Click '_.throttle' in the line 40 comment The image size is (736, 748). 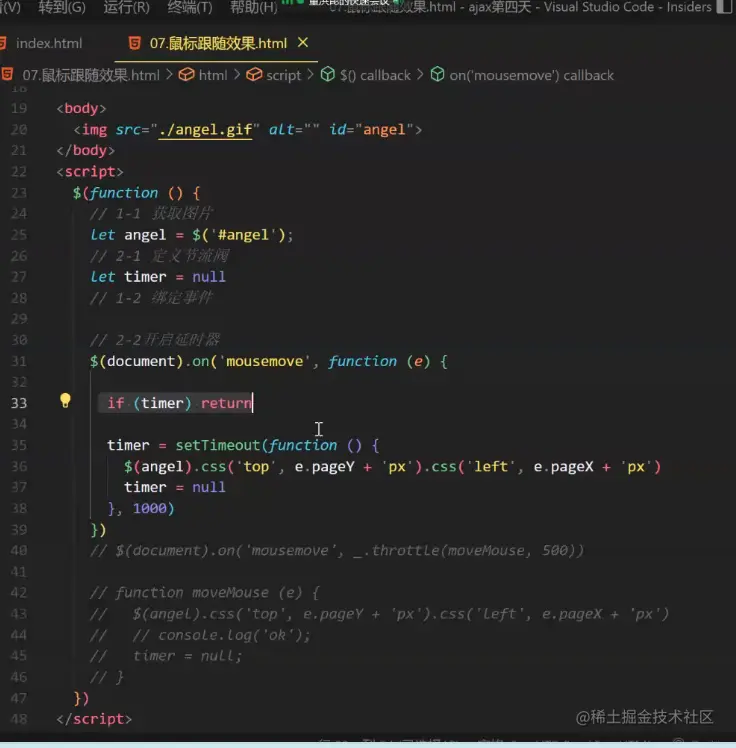[396, 551]
